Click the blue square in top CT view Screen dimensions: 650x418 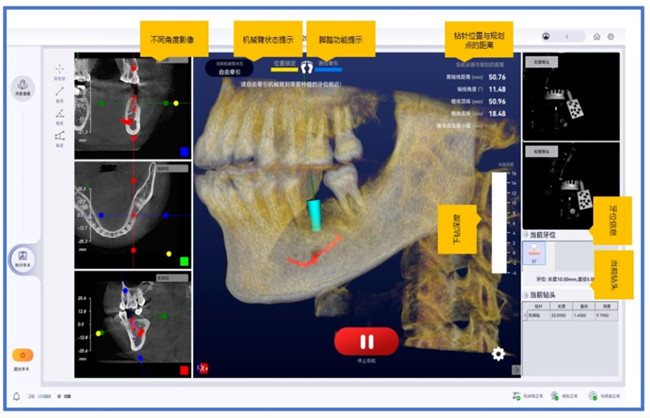click(x=184, y=152)
